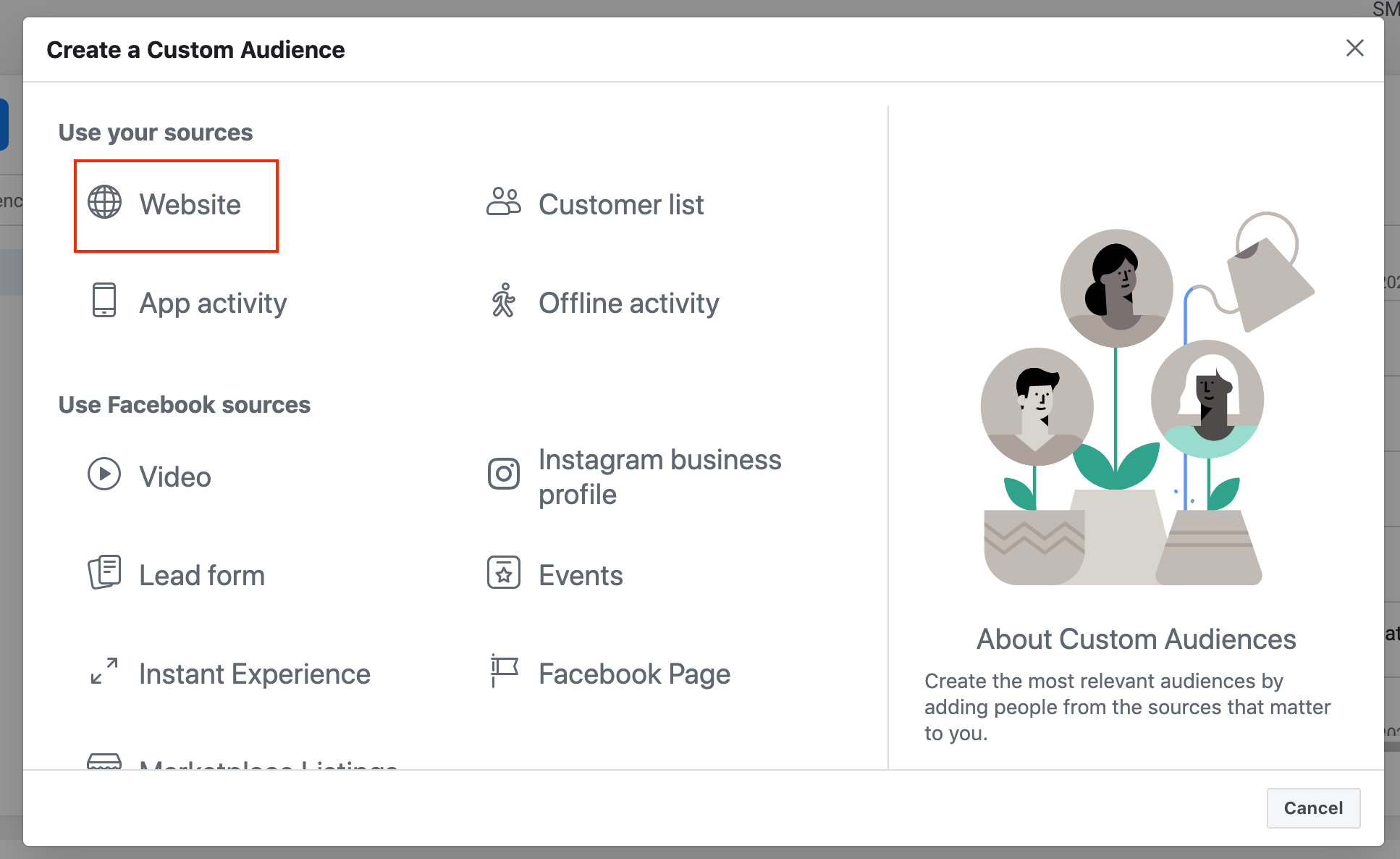1400x859 pixels.
Task: Click the About Custom Audiences heading
Action: click(1136, 639)
